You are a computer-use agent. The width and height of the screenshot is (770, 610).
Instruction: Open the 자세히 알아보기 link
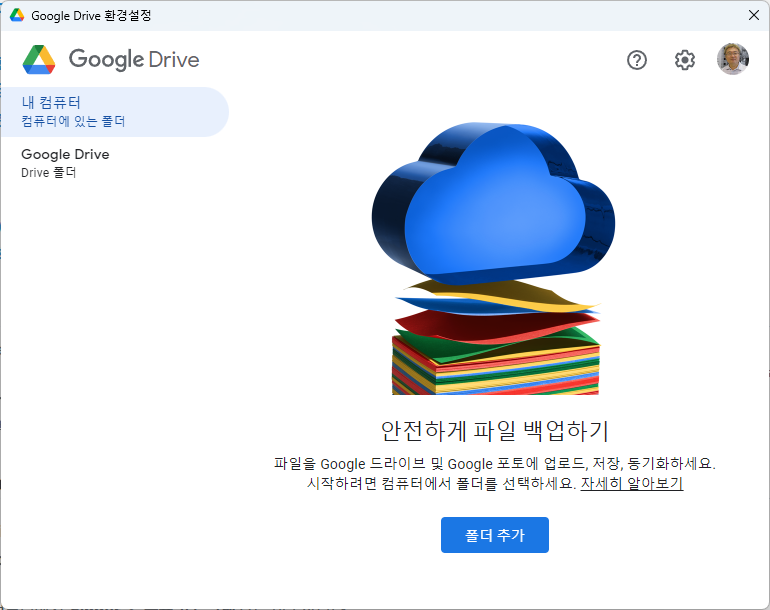point(631,484)
